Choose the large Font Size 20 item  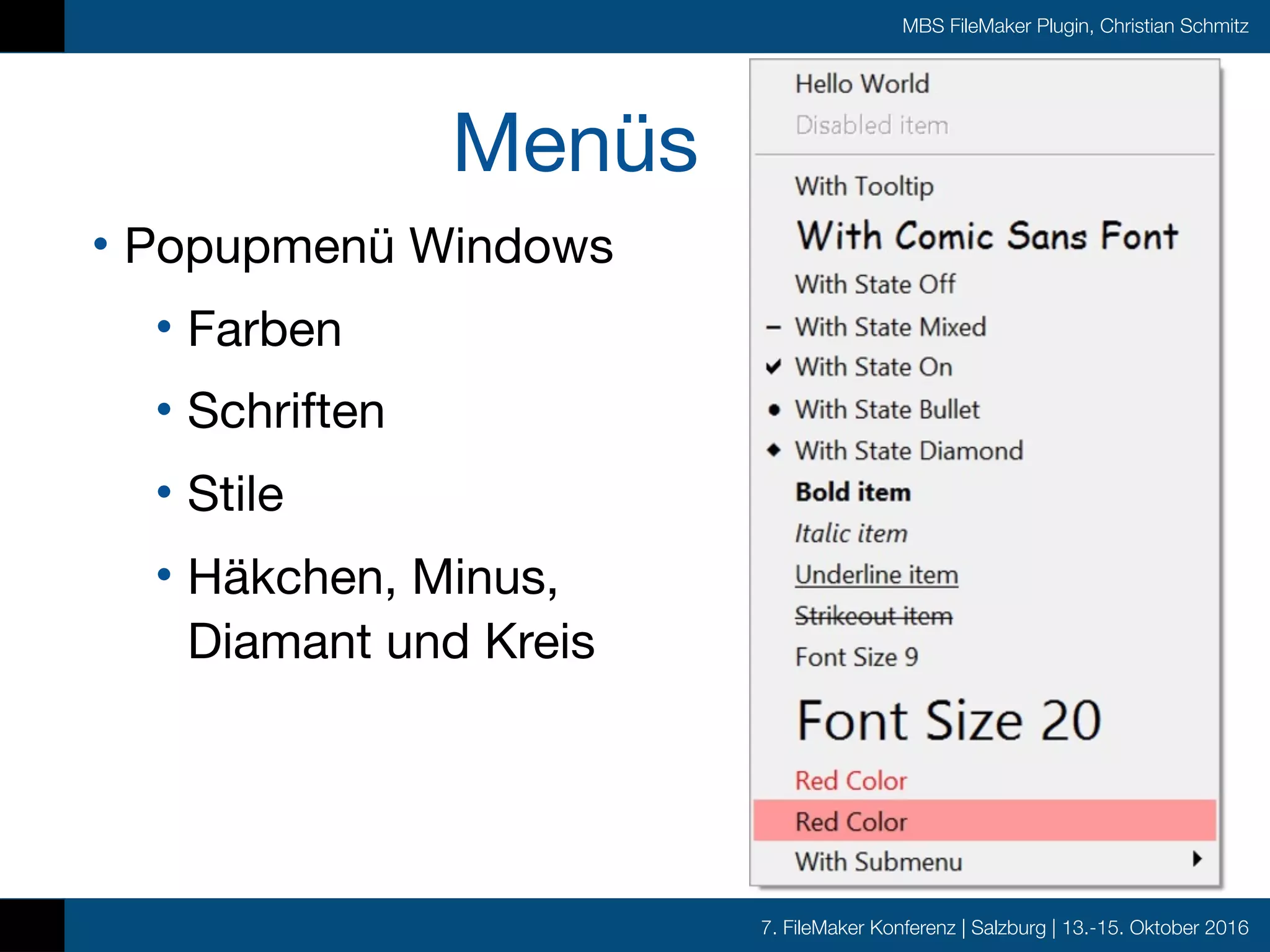[949, 720]
